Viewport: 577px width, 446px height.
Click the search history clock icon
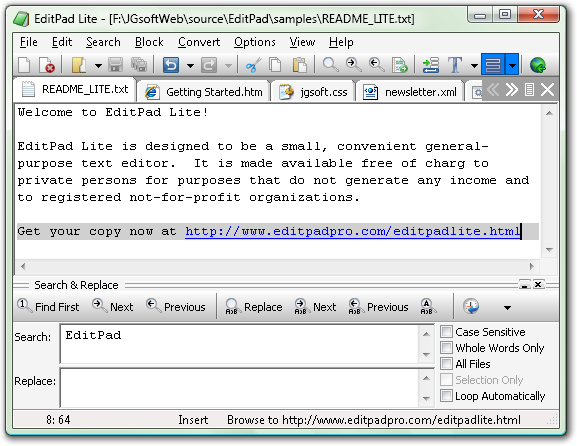(471, 307)
